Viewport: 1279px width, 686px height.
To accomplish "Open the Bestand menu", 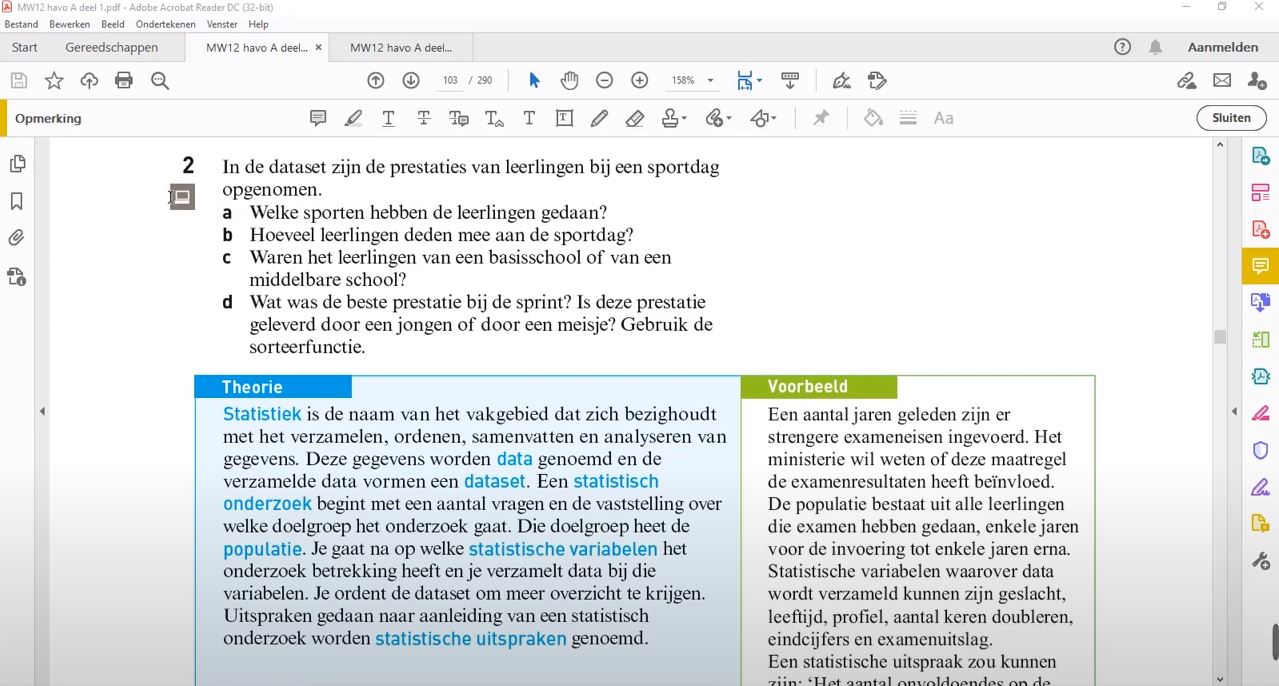I will 21,24.
